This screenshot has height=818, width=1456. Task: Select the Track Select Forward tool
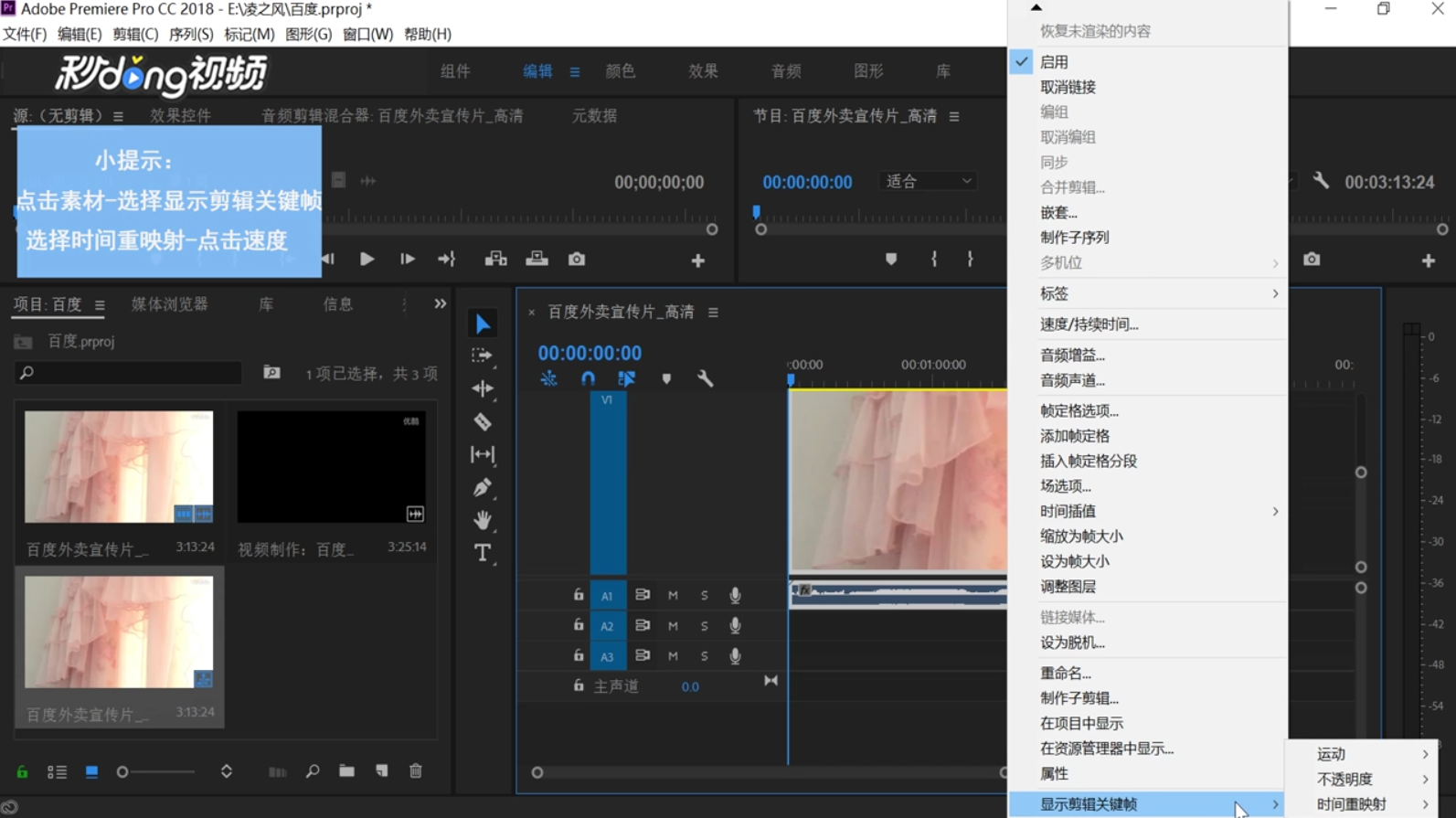tap(482, 356)
